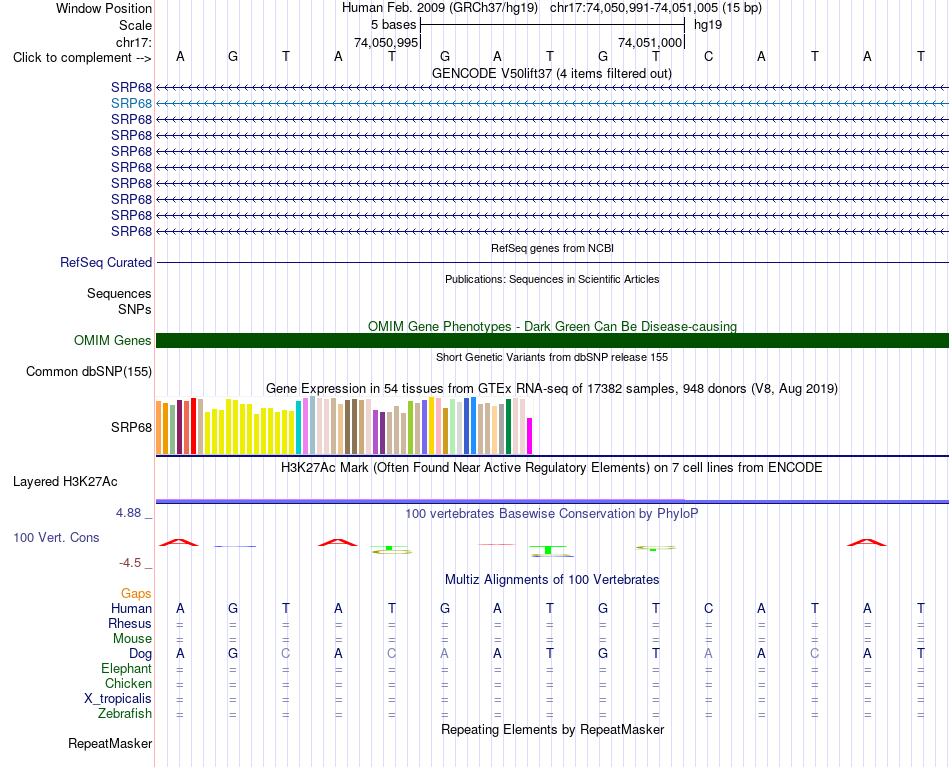Click the GTEx 'Gene Expression in 54 tissues' title
The height and width of the screenshot is (767, 950).
[552, 388]
